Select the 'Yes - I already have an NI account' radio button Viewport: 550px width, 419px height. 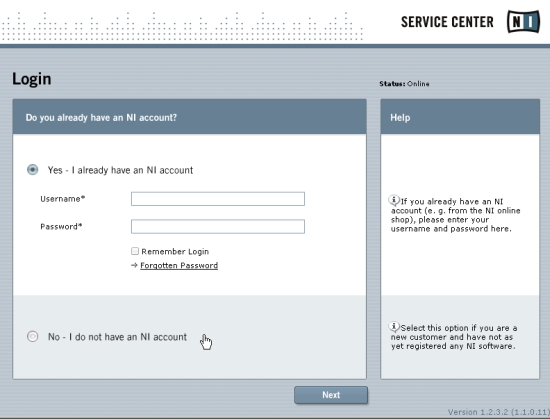coord(33,170)
